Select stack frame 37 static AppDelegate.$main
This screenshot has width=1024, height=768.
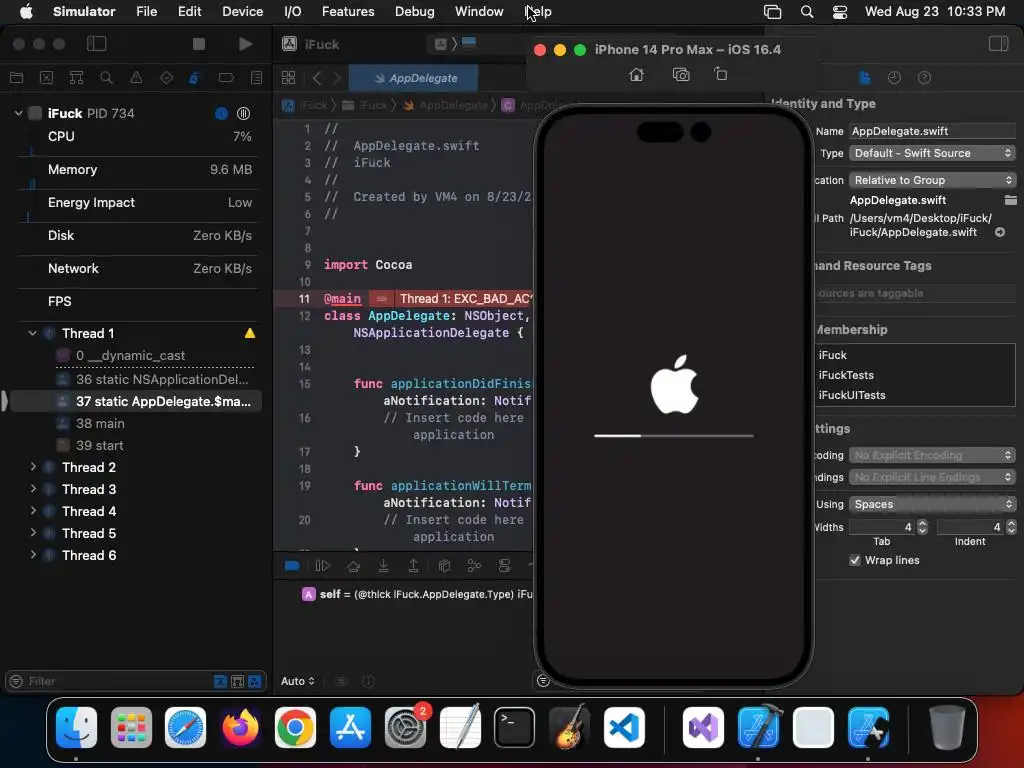pyautogui.click(x=136, y=401)
